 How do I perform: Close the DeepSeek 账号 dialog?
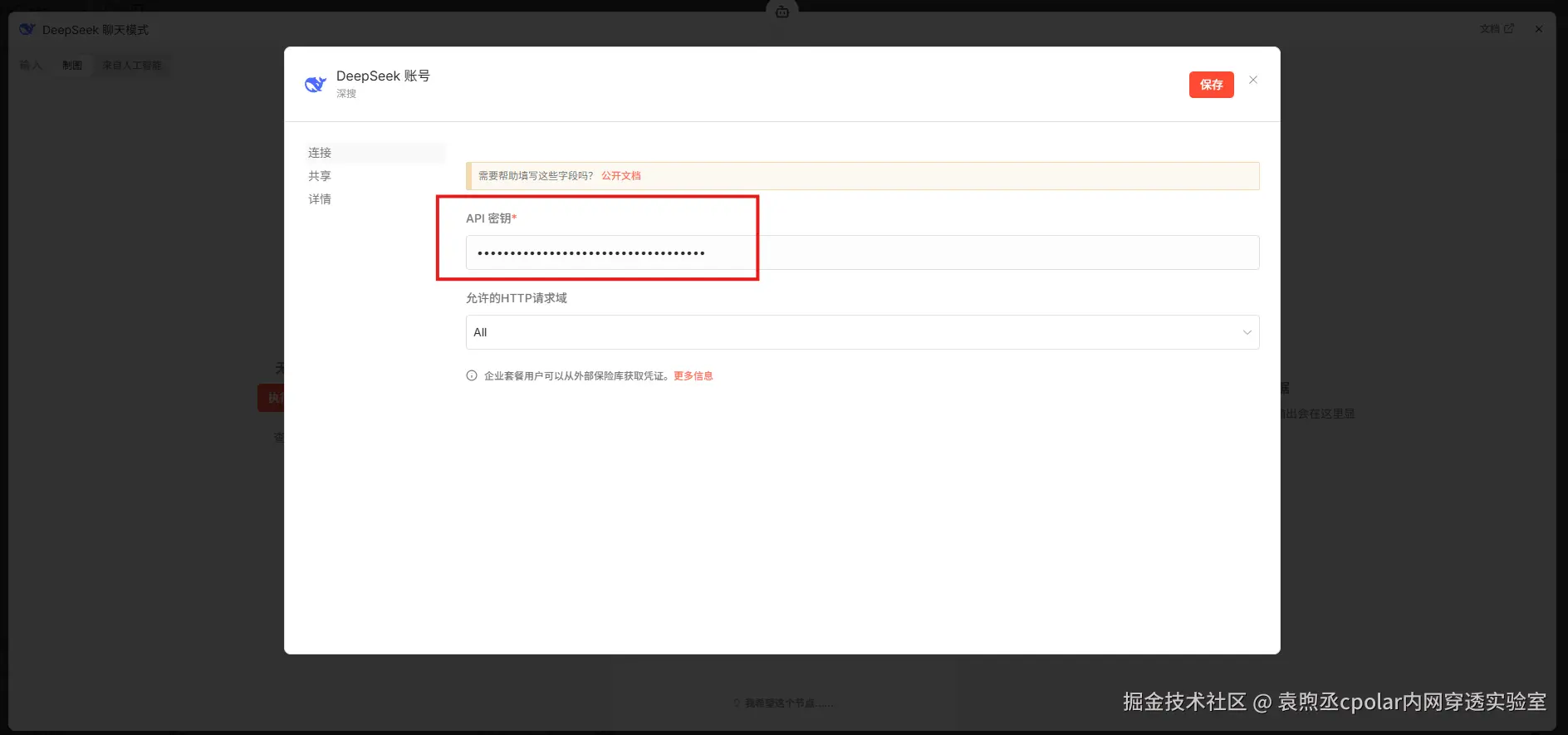[x=1253, y=81]
